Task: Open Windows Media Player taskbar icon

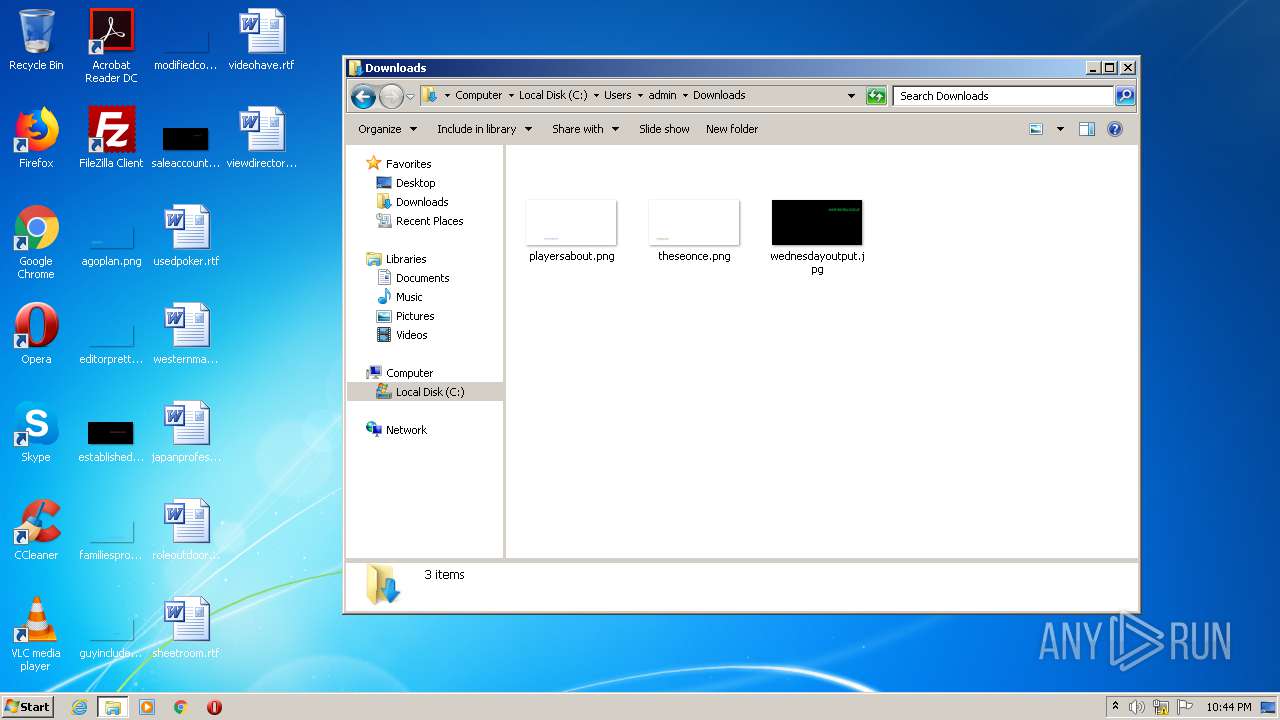Action: pyautogui.click(x=147, y=707)
